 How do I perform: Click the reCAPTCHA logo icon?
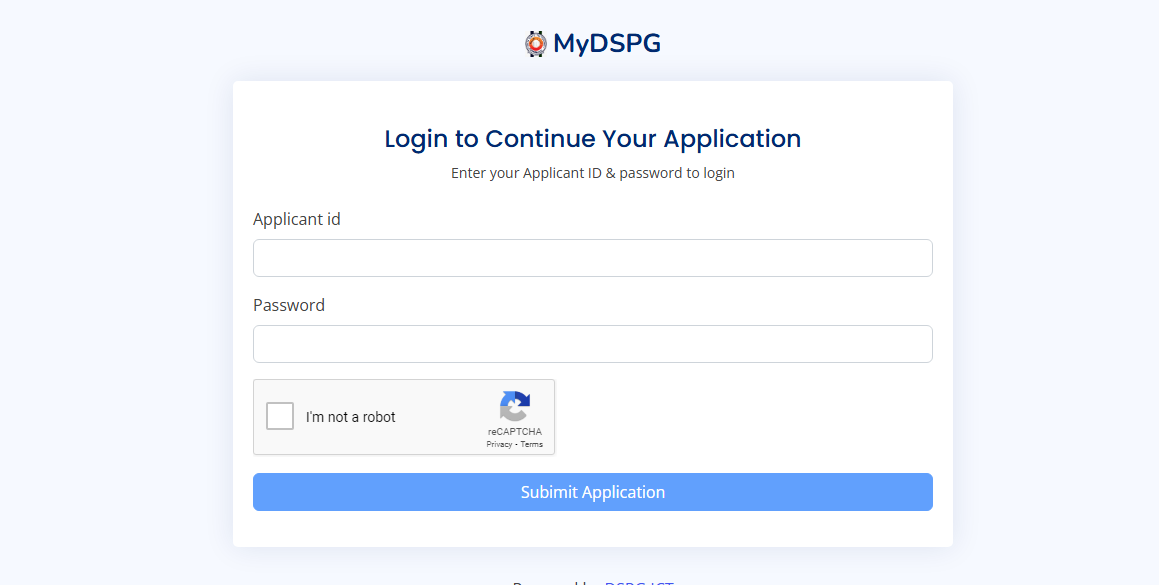[515, 406]
